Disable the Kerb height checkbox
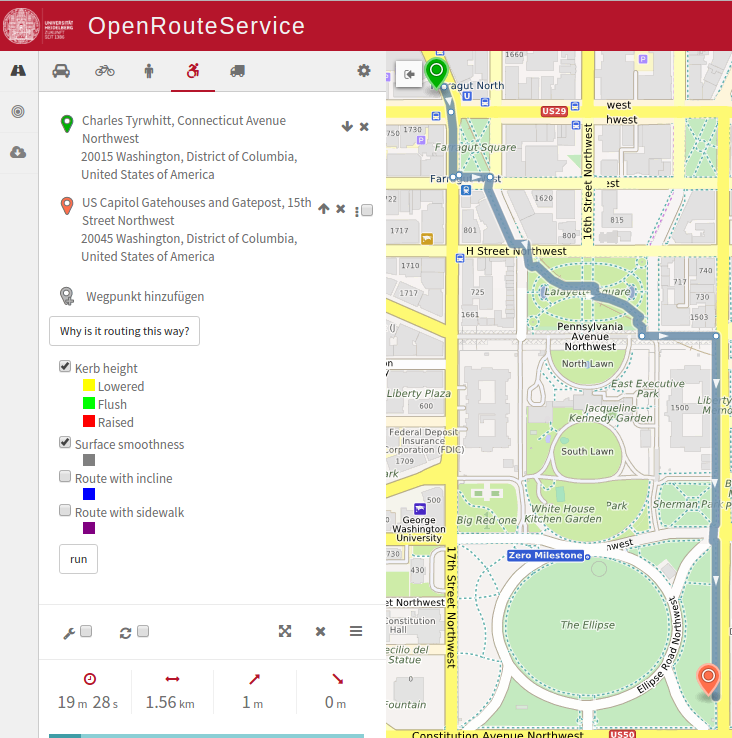This screenshot has width=732, height=738. click(x=65, y=368)
